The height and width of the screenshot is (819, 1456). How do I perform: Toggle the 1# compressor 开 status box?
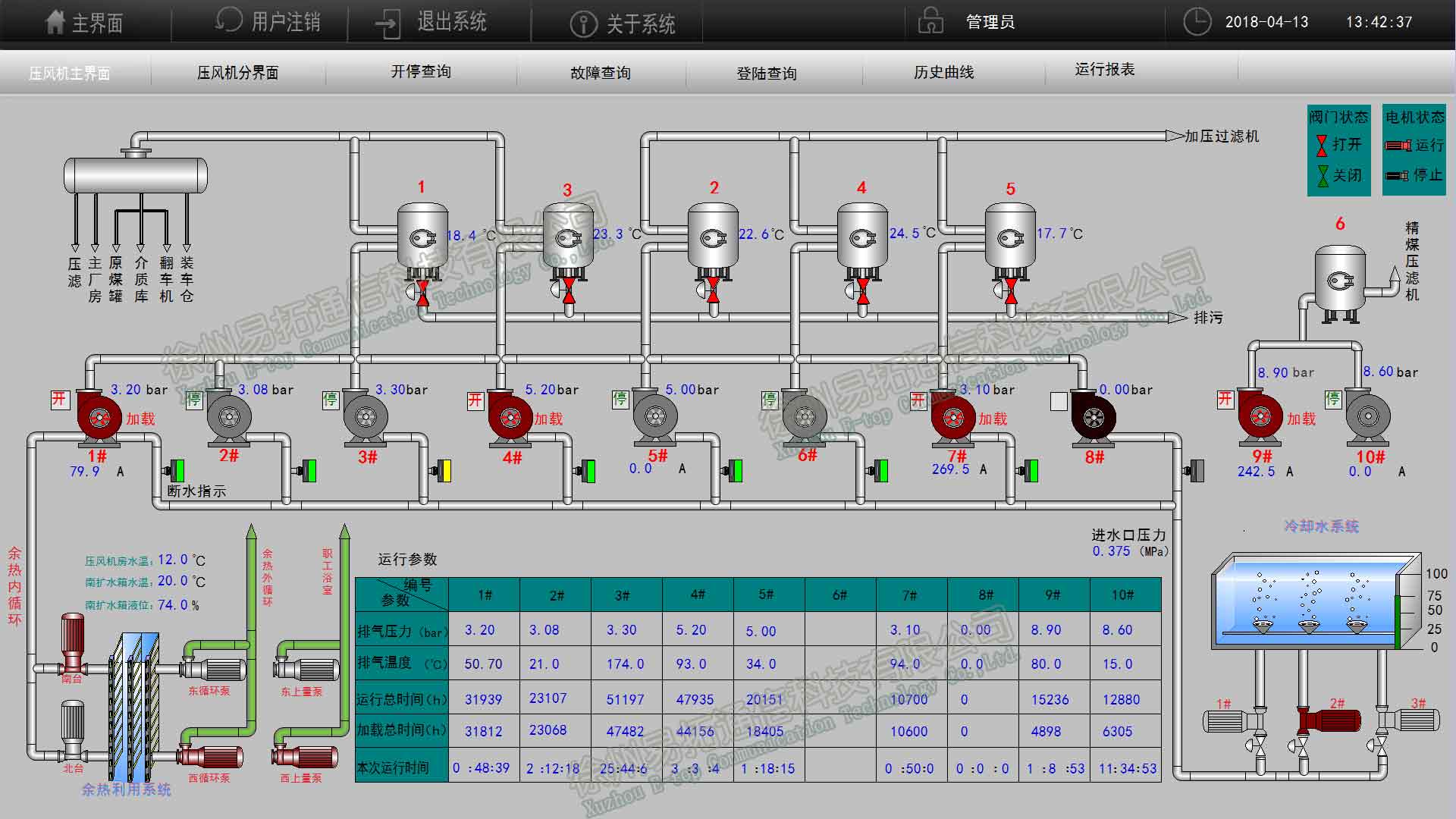[x=59, y=400]
